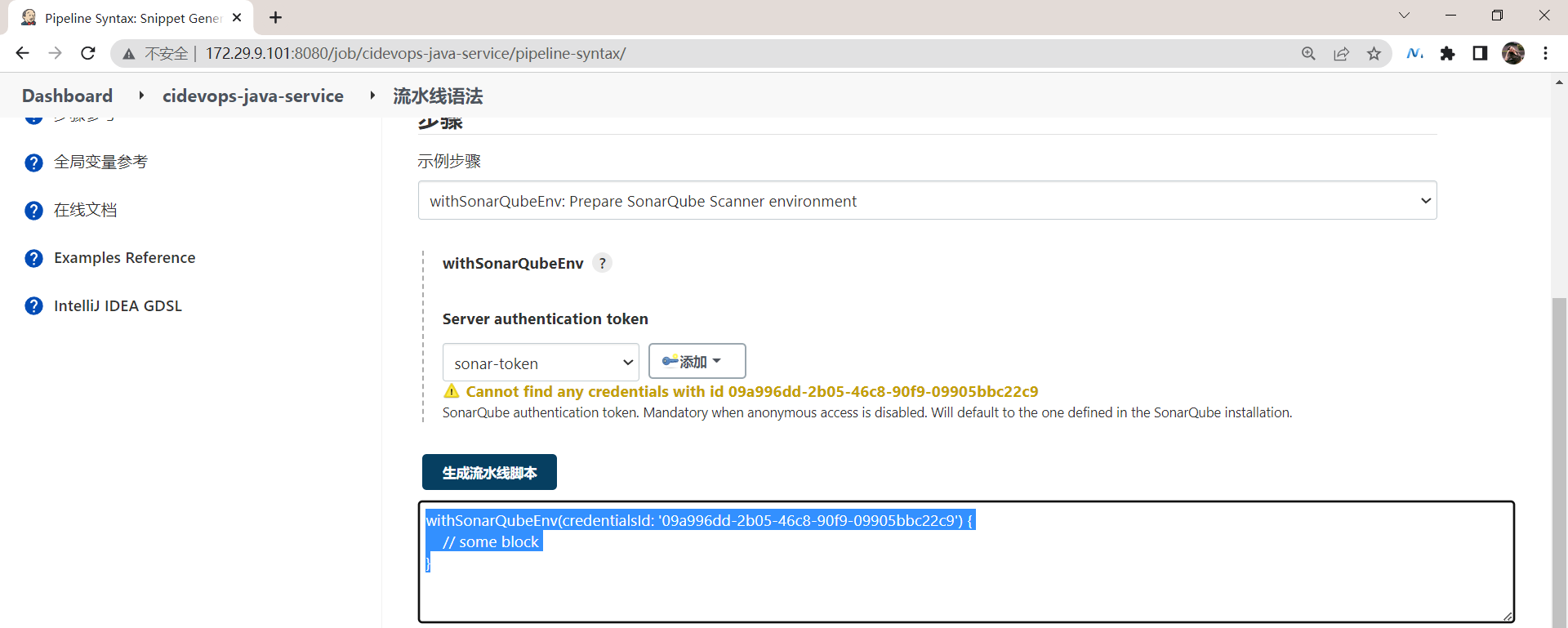Click the 添加 credentials button
This screenshot has width=1568, height=628.
tap(697, 361)
